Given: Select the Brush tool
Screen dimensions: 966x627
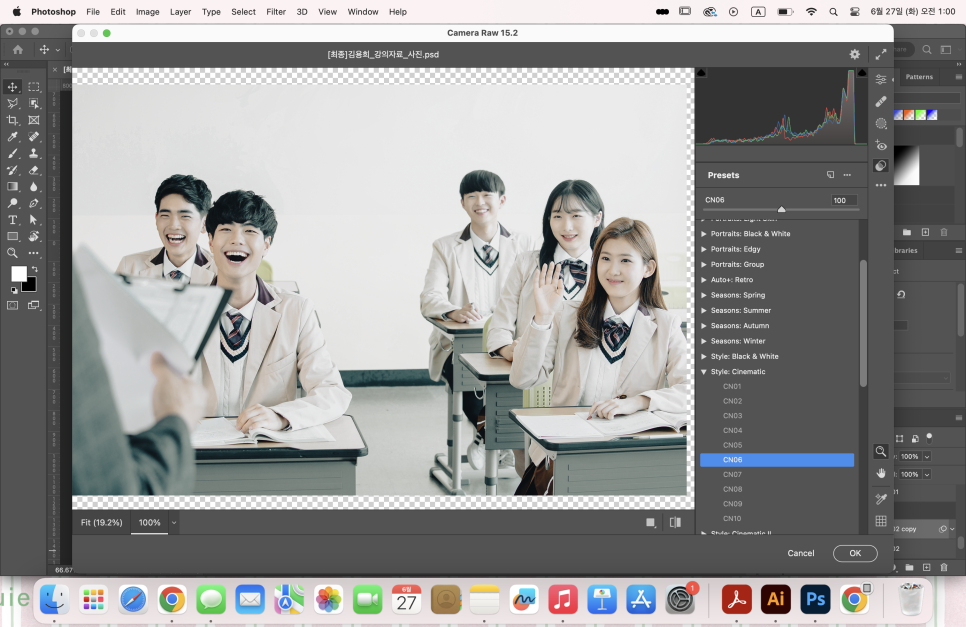Looking at the screenshot, I should pyautogui.click(x=12, y=153).
